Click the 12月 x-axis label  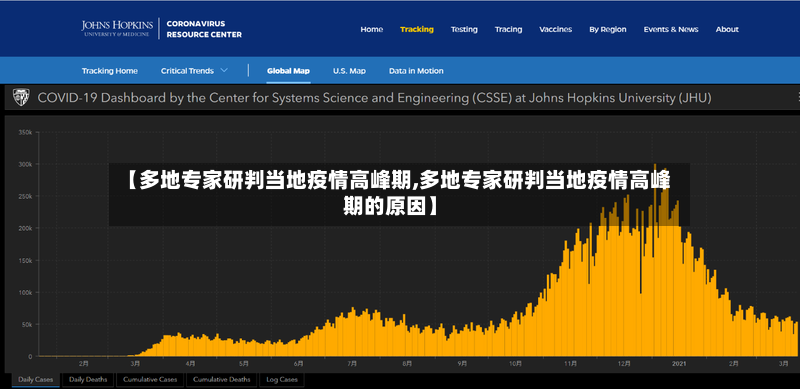[x=624, y=363]
